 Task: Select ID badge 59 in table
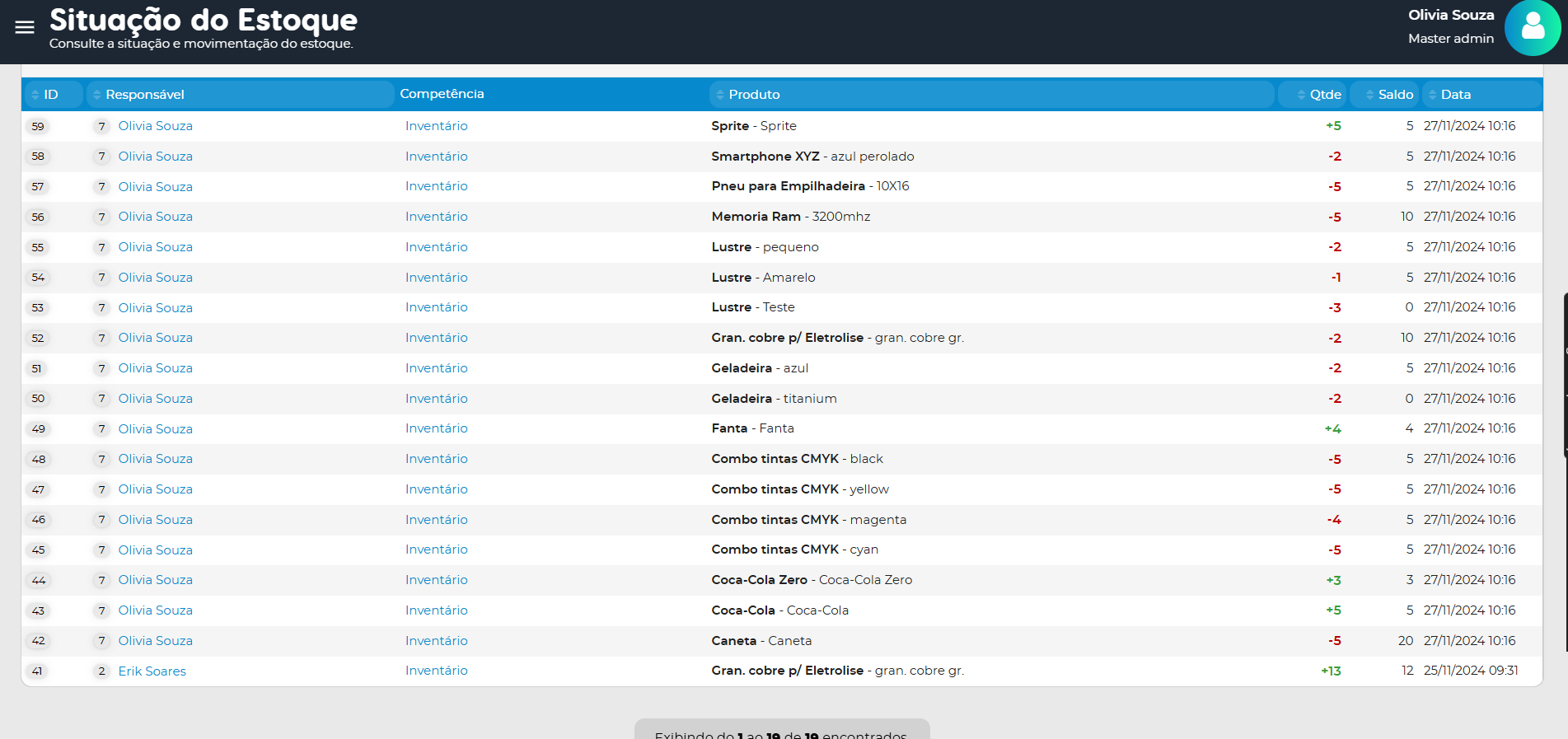tap(38, 126)
